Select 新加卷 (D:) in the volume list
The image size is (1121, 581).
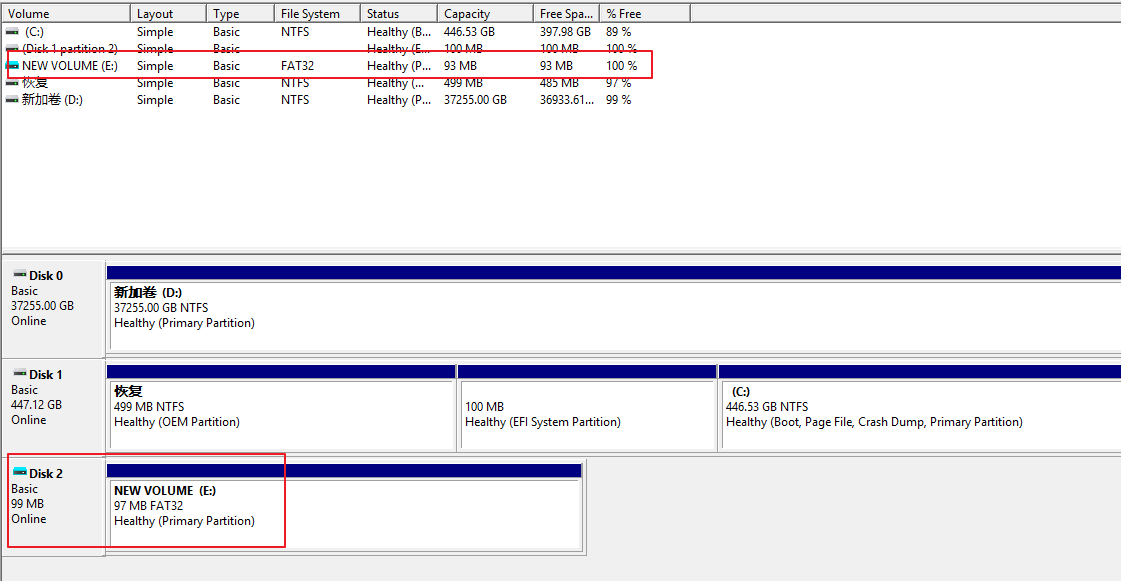tap(52, 100)
